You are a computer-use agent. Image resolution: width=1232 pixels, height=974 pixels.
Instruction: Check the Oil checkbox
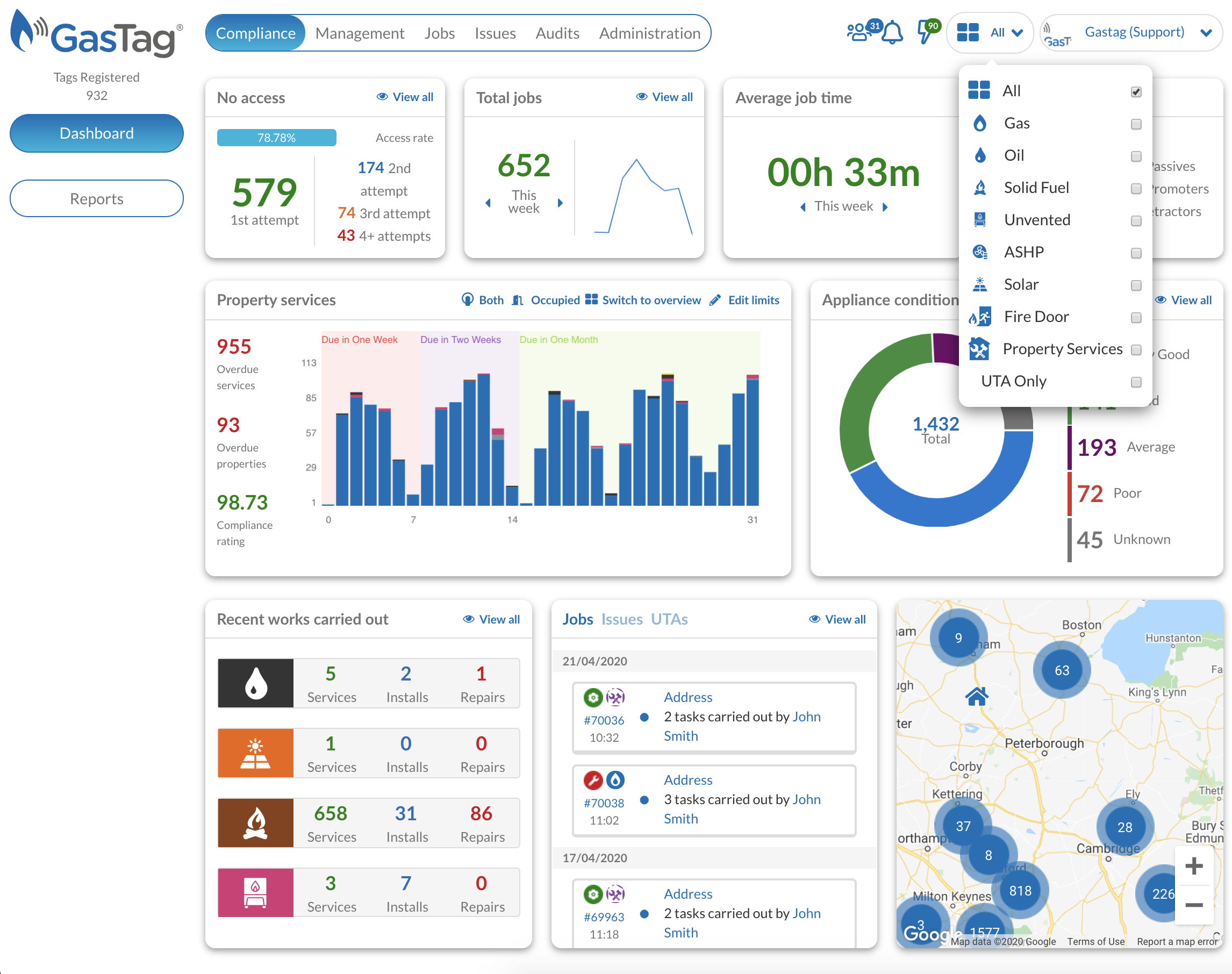click(1136, 156)
